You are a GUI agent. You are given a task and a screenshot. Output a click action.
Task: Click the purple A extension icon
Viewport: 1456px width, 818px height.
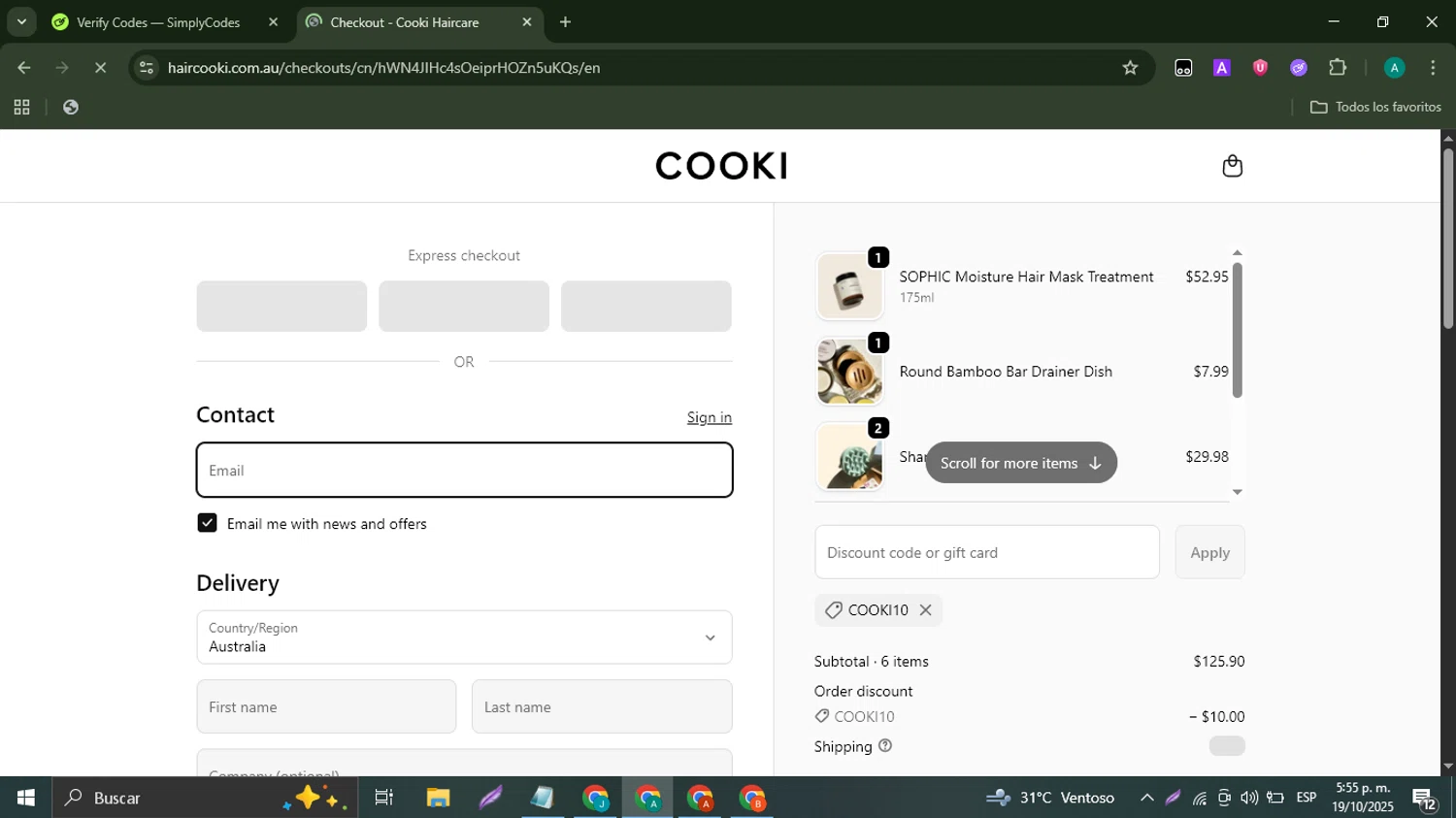pos(1222,68)
